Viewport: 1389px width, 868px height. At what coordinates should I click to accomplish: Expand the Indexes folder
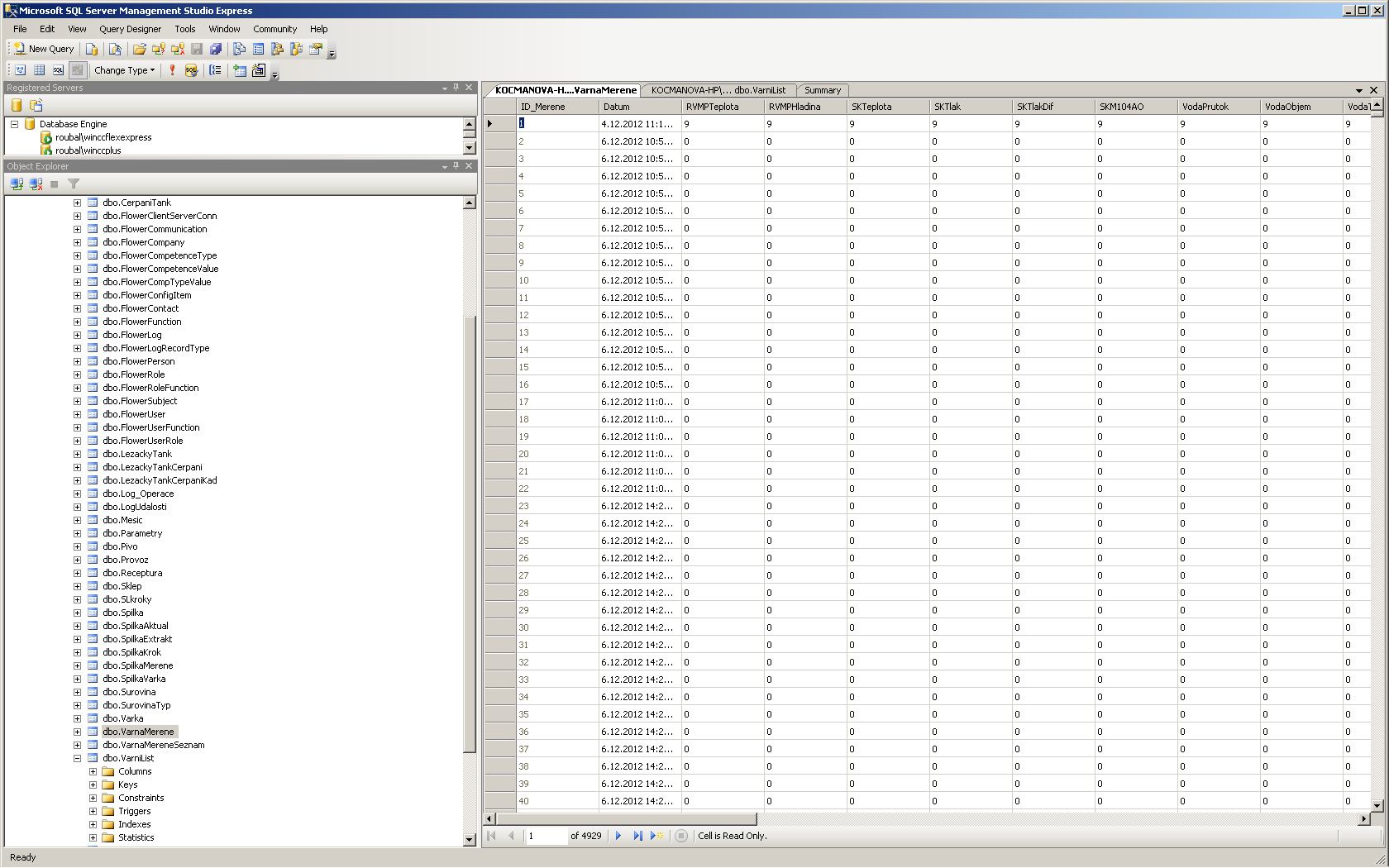(93, 824)
